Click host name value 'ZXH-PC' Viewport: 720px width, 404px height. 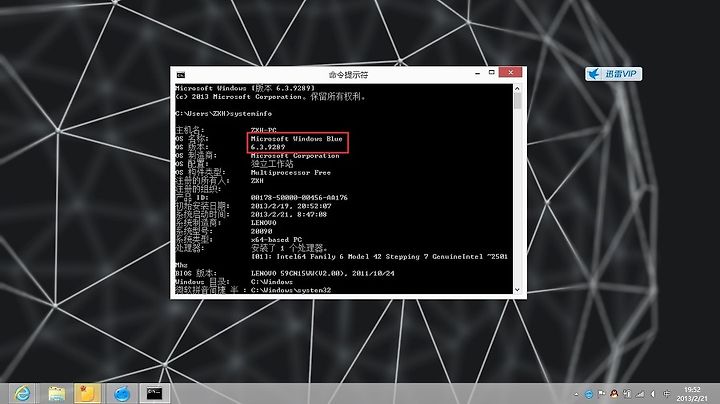pos(263,130)
